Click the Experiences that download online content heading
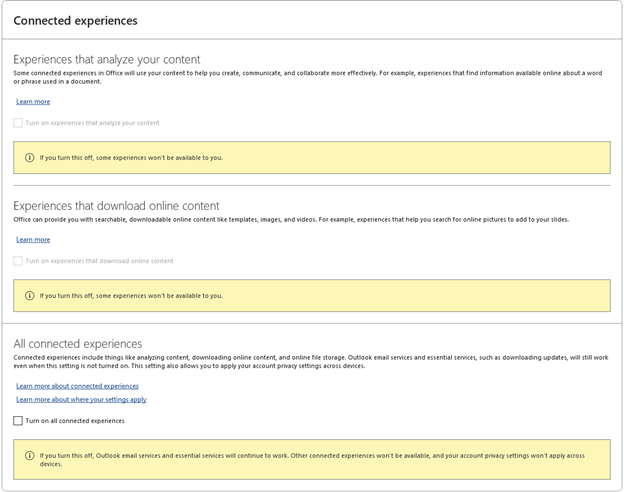This screenshot has width=624, height=492. coord(117,206)
